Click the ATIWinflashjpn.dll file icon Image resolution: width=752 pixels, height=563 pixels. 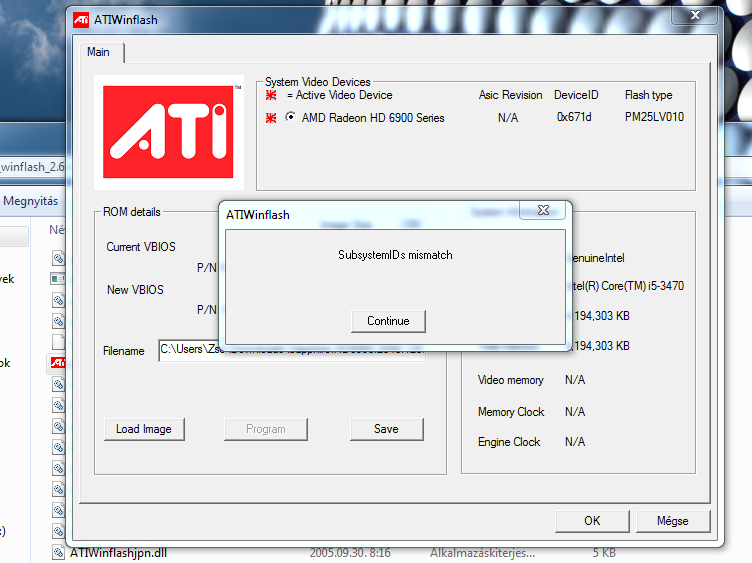[x=59, y=552]
